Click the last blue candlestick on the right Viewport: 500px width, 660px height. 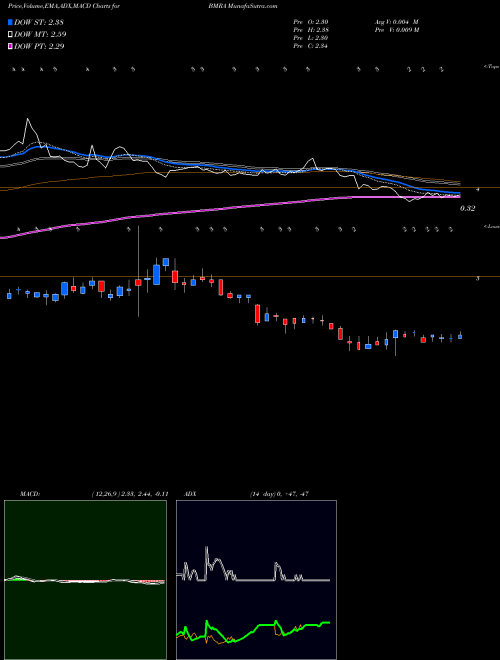pyautogui.click(x=460, y=336)
